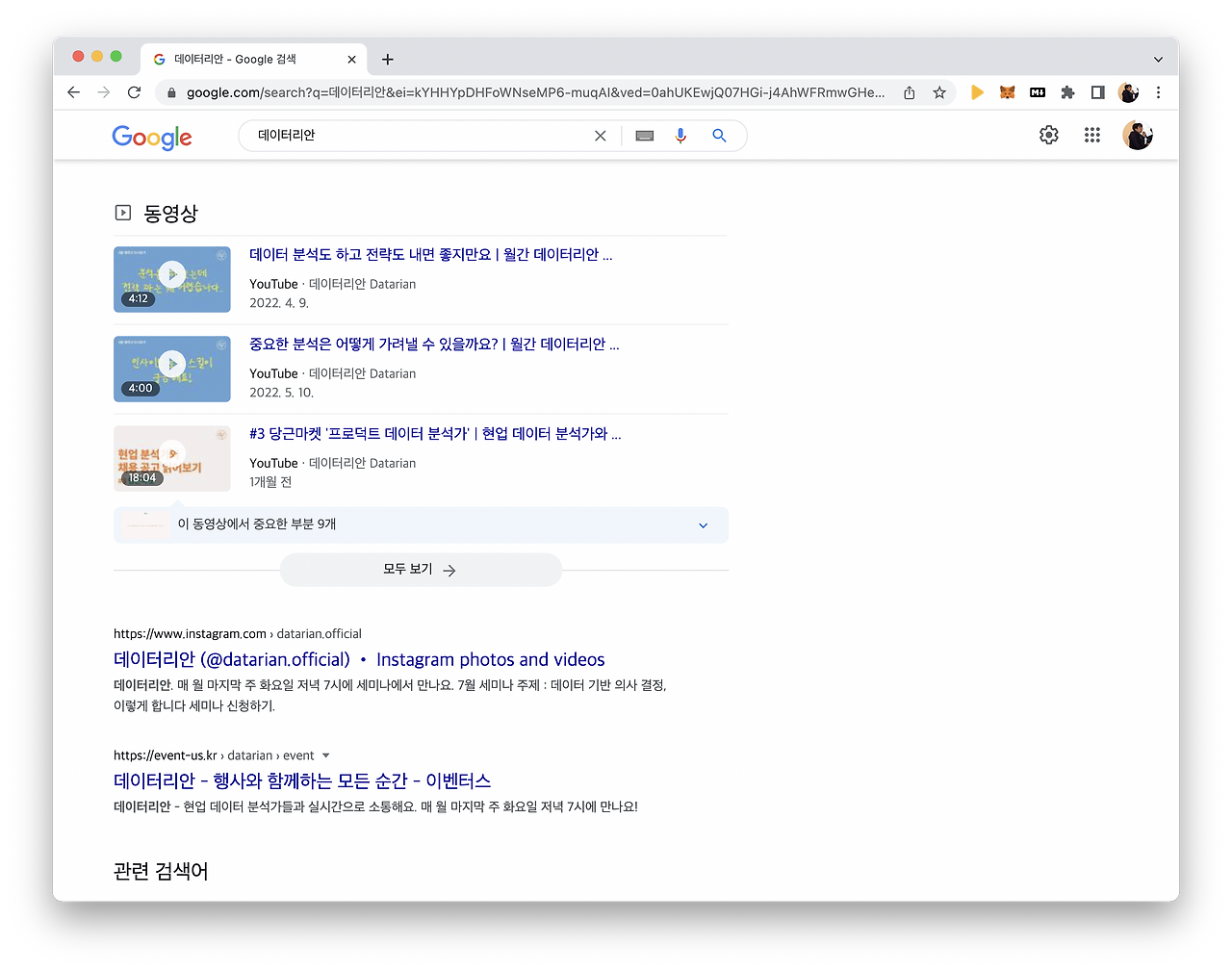The width and height of the screenshot is (1232, 971).
Task: Open the 데이터리안 Instagram result
Action: pos(359,659)
